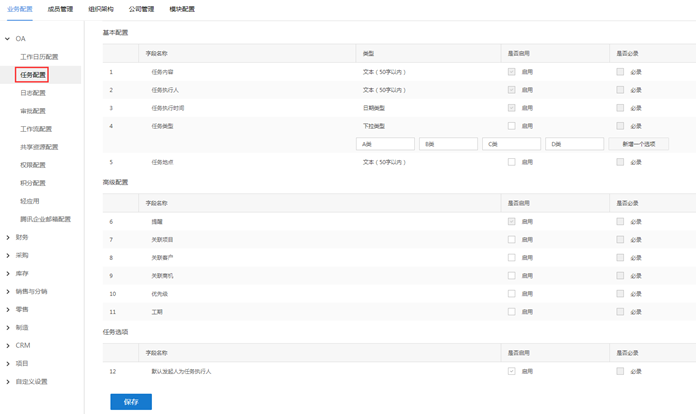Open 工作日历配置 in the sidebar

point(39,57)
